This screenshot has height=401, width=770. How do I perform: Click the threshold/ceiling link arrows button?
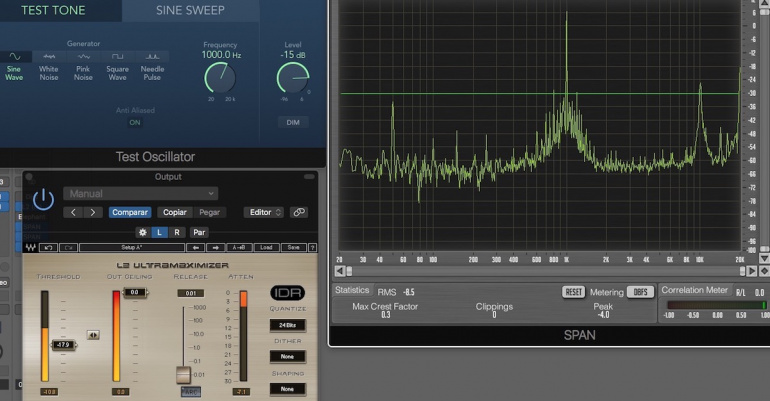click(93, 335)
